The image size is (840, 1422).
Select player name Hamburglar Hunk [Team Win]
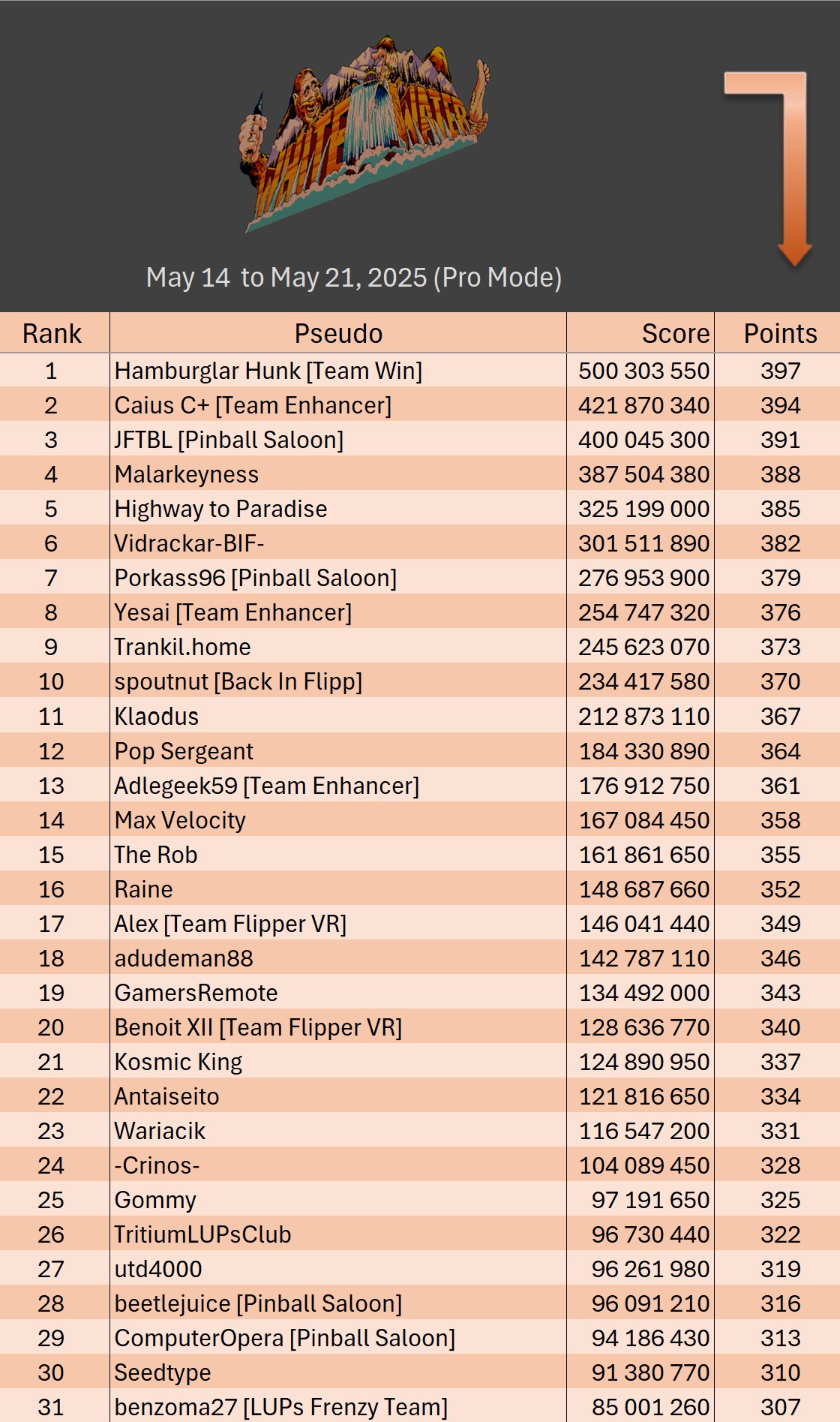click(x=268, y=371)
